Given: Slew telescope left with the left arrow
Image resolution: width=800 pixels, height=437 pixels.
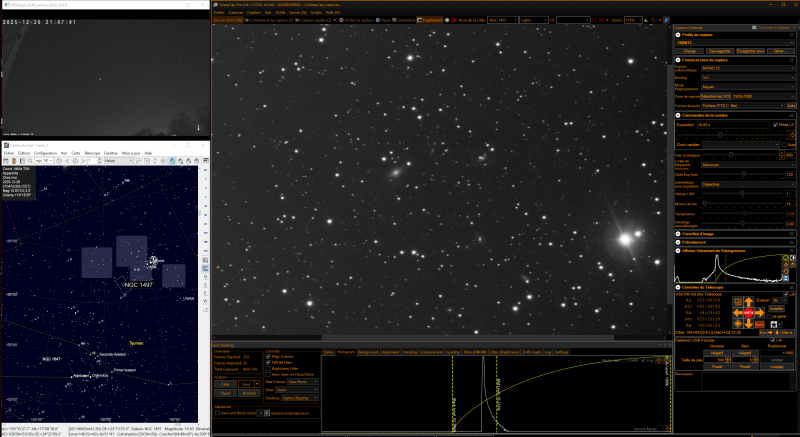Looking at the screenshot, I should (738, 313).
